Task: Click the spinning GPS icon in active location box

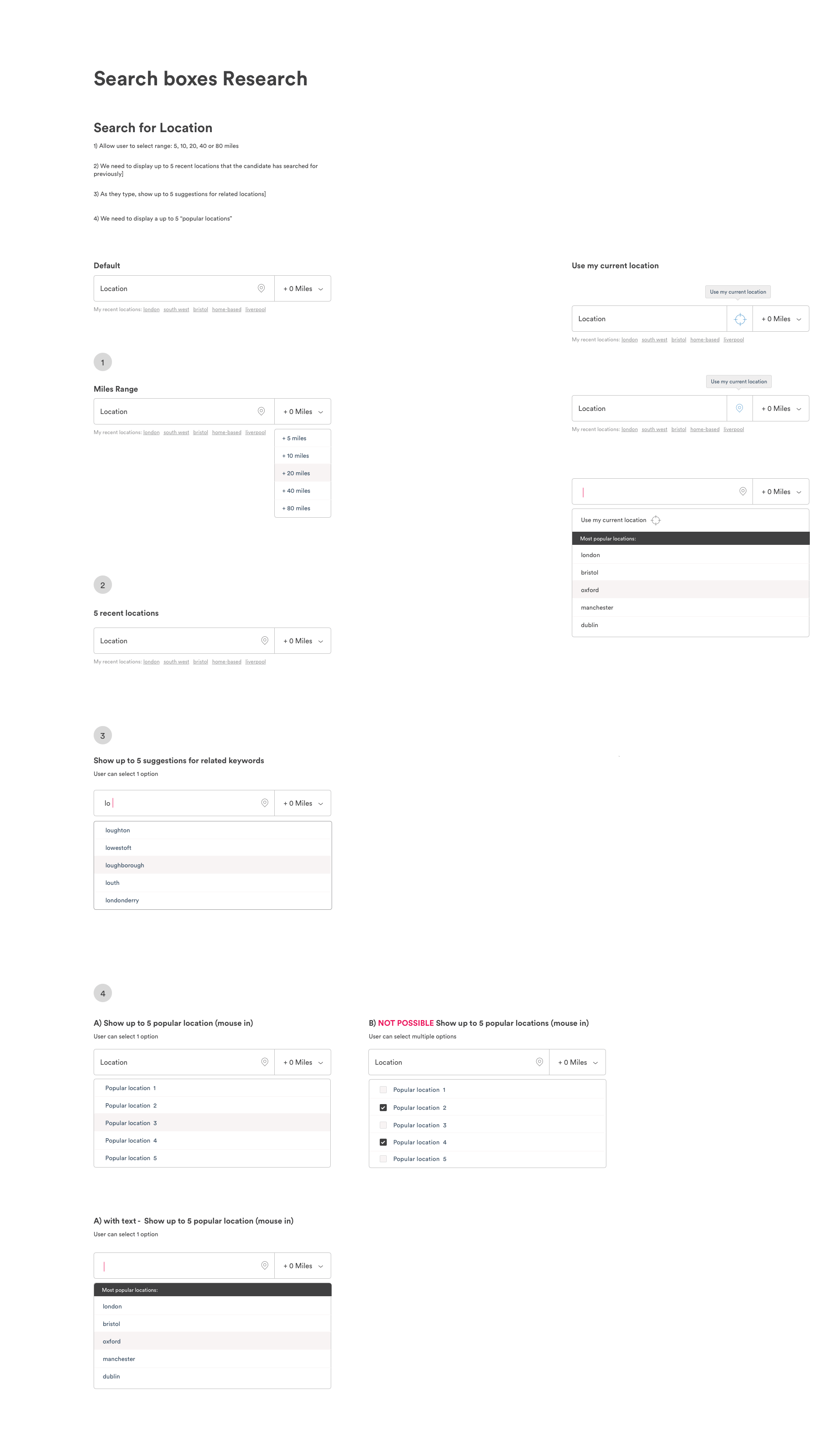Action: [x=739, y=319]
